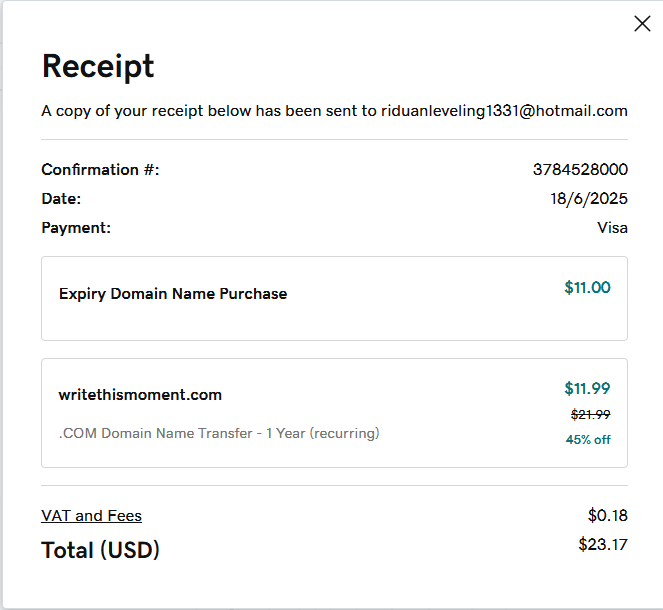663x610 pixels.
Task: Open the VAT and Fees link
Action: (x=91, y=516)
